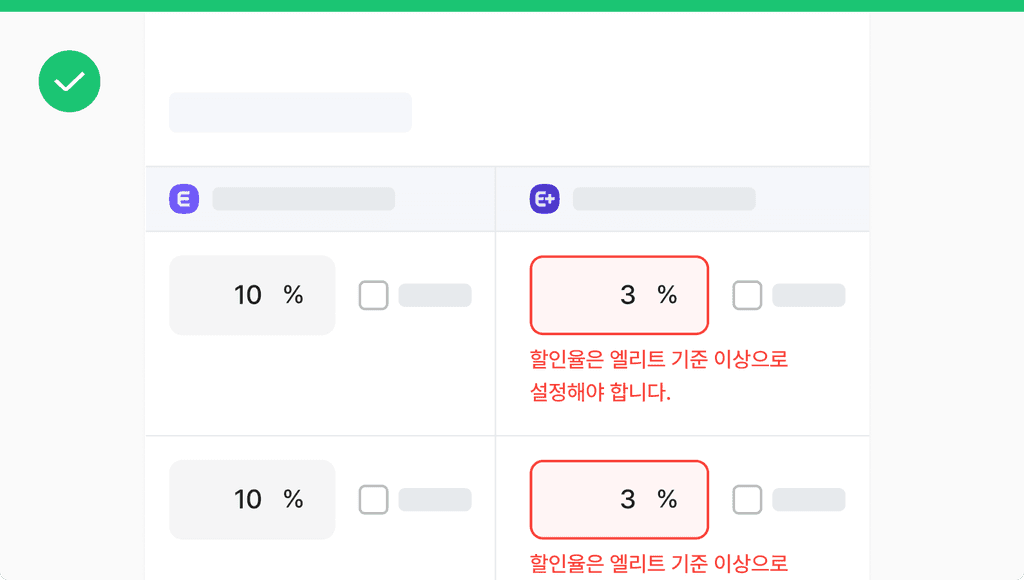The height and width of the screenshot is (580, 1024).
Task: Toggle the second-row checkbox in the Elite Plus column
Action: click(x=747, y=499)
